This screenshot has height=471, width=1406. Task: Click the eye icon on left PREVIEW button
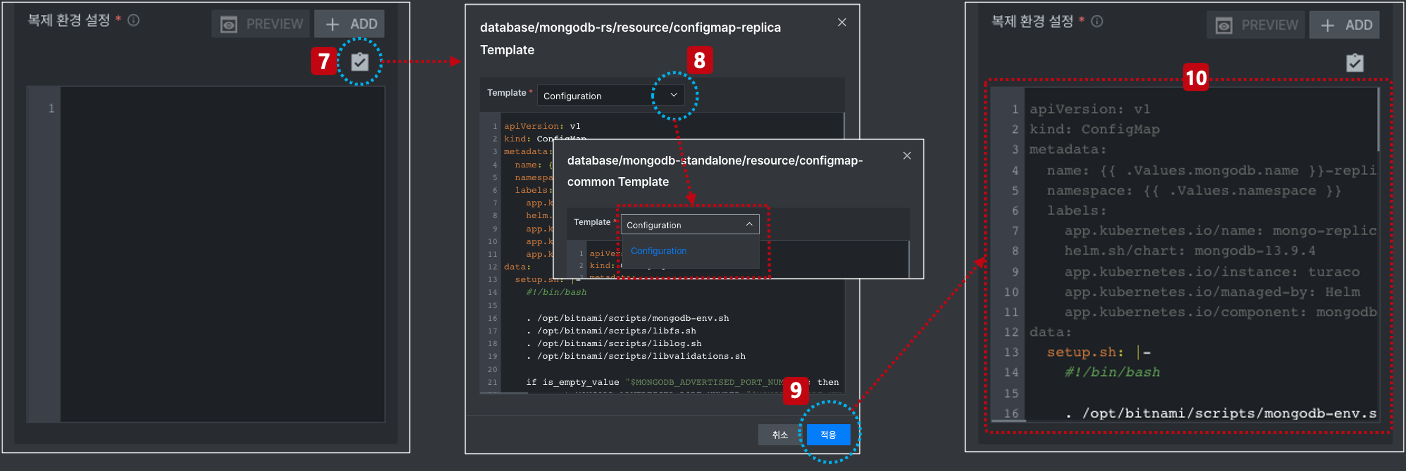pyautogui.click(x=229, y=25)
